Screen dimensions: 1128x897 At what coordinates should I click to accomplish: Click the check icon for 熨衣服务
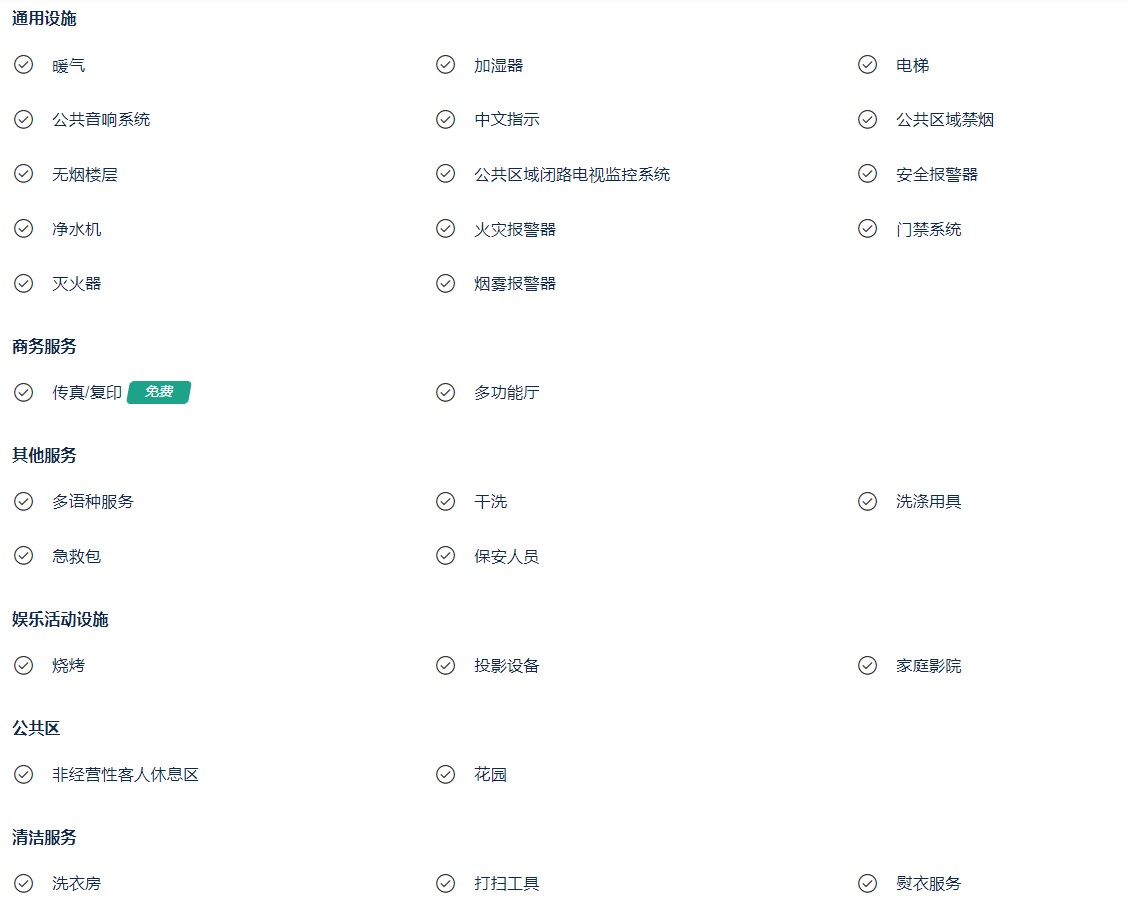pyautogui.click(x=868, y=883)
